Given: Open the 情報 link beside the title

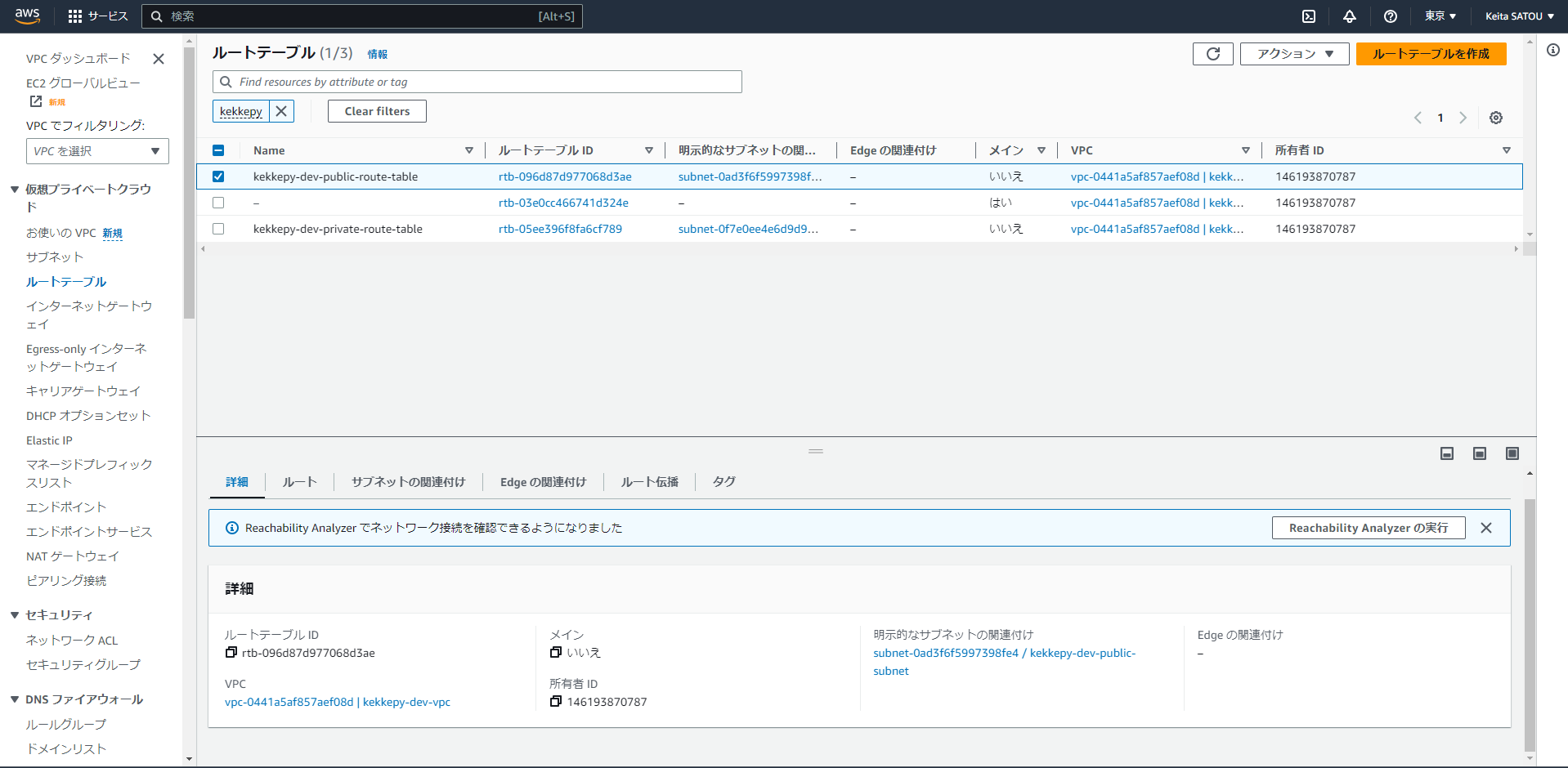Looking at the screenshot, I should [378, 55].
